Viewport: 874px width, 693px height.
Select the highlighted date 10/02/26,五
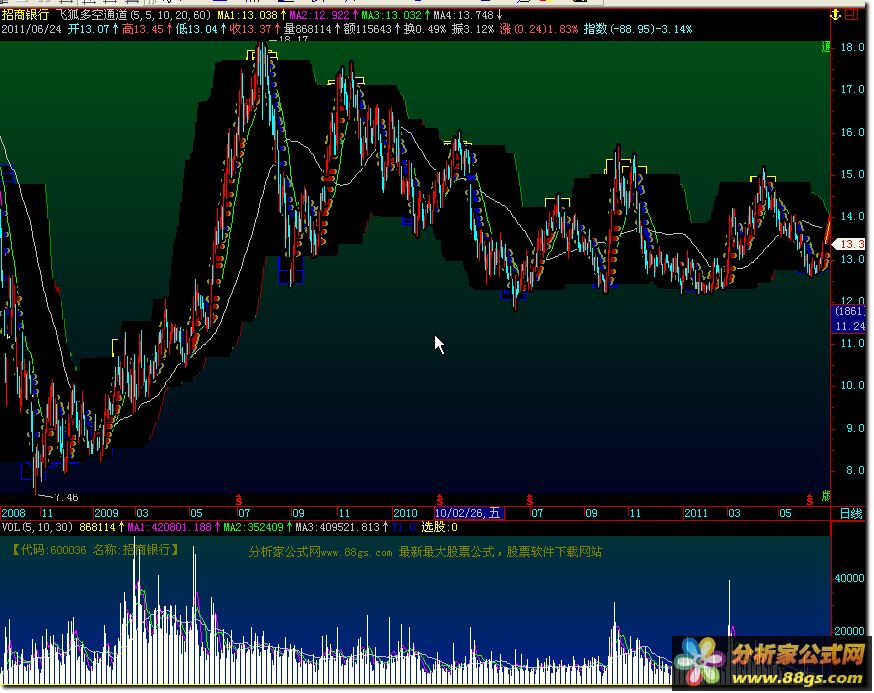tap(469, 513)
